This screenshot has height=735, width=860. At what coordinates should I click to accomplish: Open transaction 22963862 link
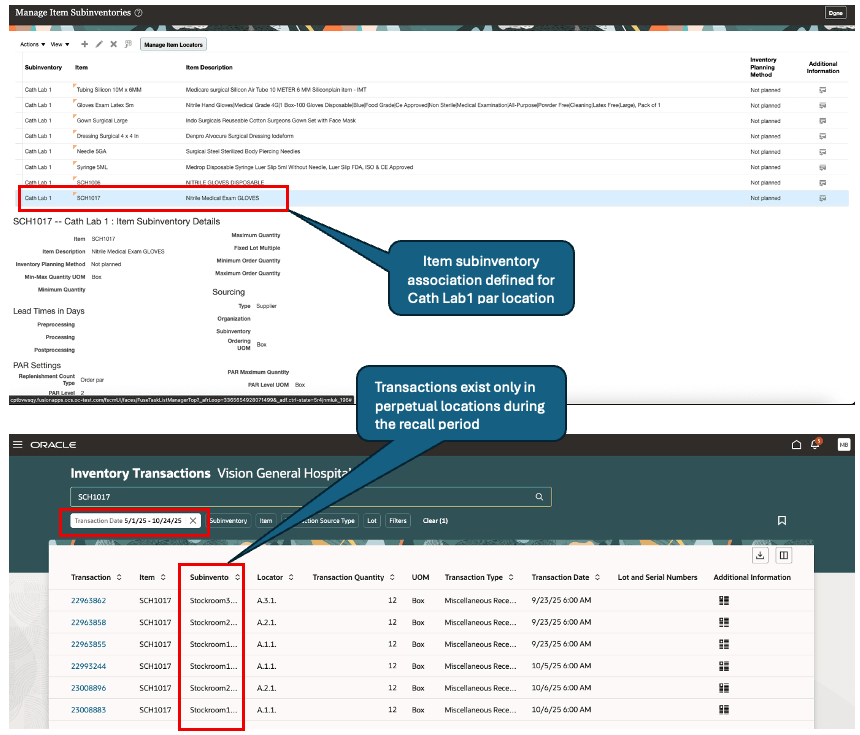[88, 600]
